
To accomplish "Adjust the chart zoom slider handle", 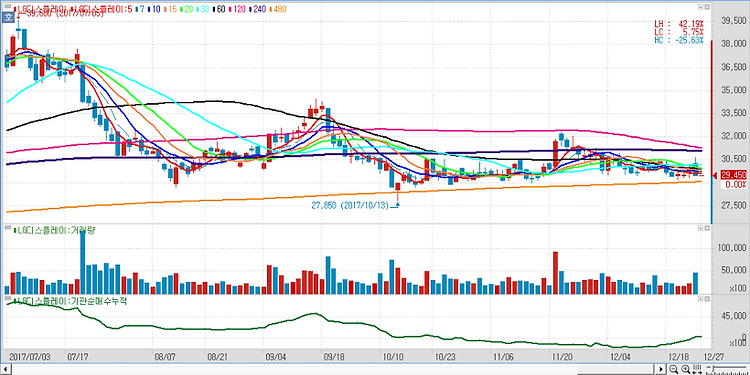I will [713, 368].
